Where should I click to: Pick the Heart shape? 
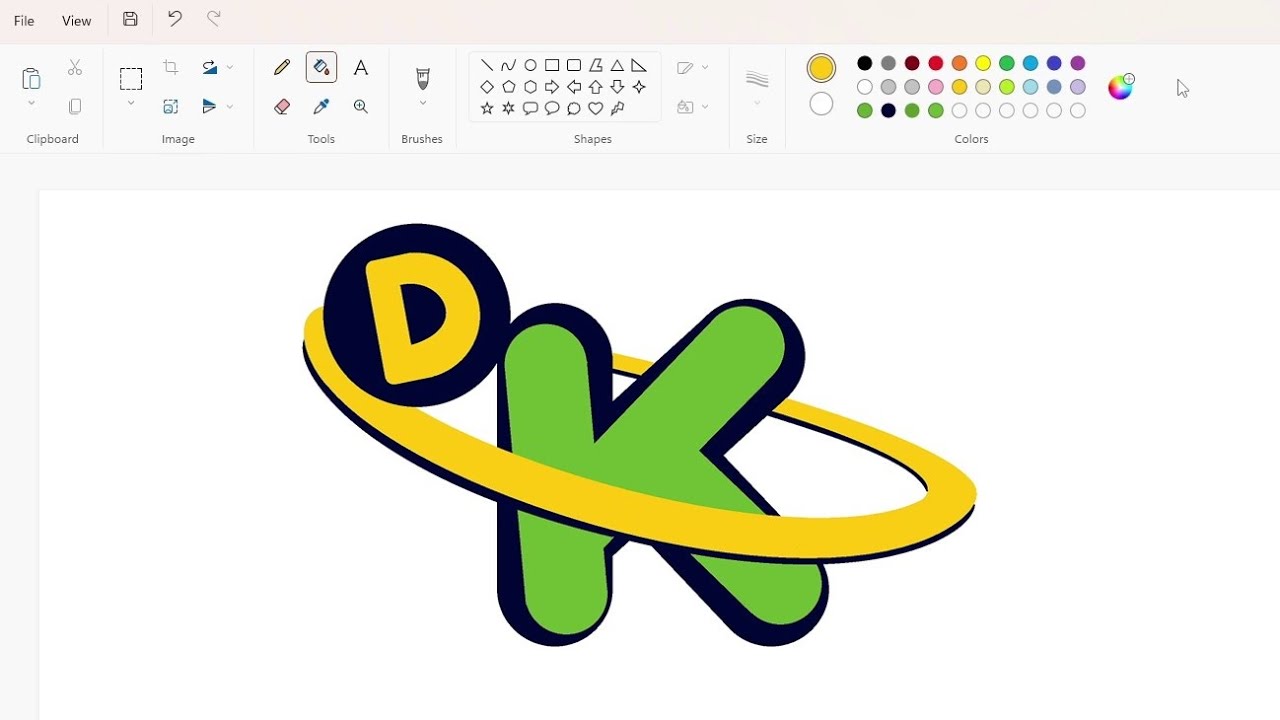[x=596, y=108]
